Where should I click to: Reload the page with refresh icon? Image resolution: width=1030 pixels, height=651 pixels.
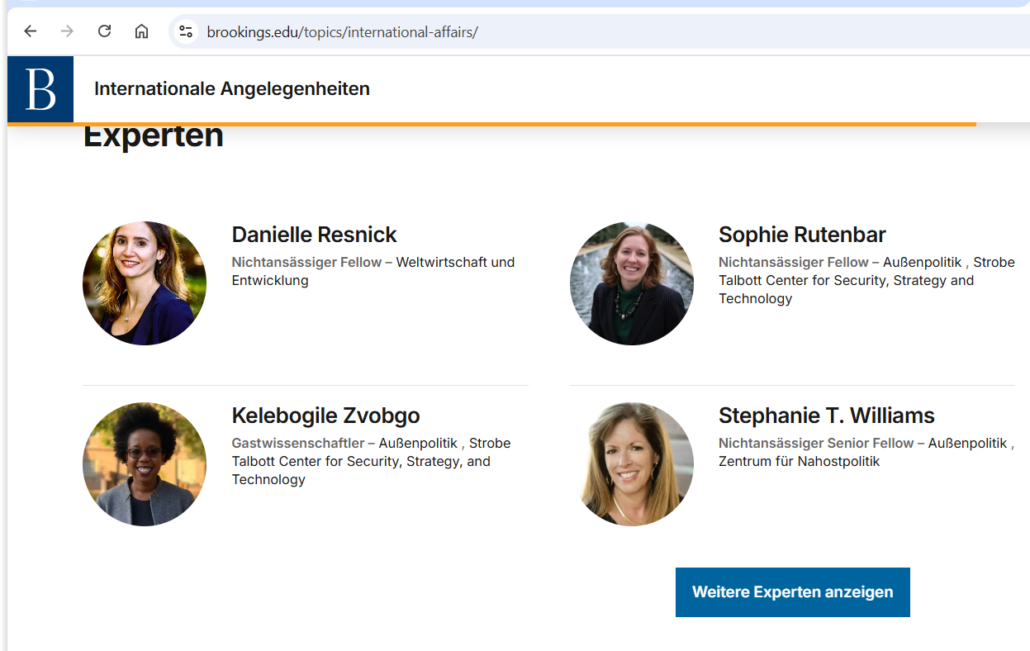click(x=104, y=31)
